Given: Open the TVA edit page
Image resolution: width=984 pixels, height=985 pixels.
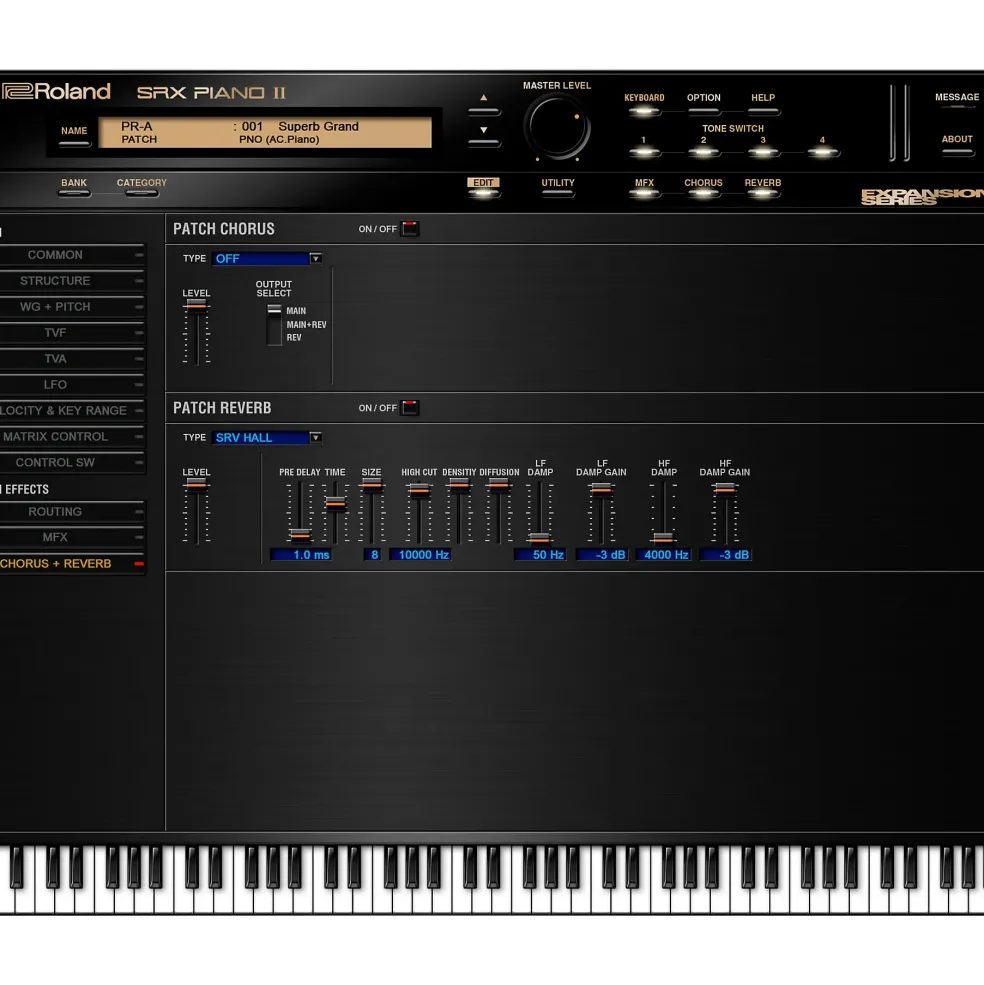Looking at the screenshot, I should (x=72, y=359).
